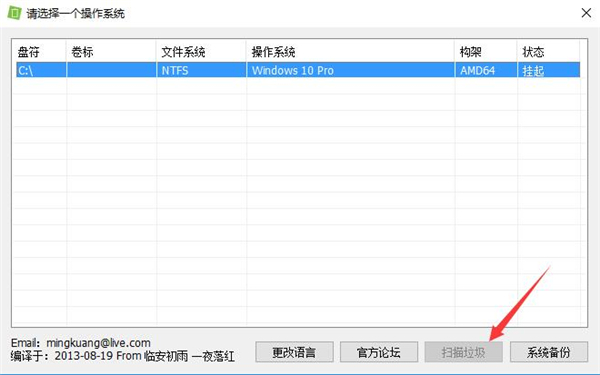The height and width of the screenshot is (375, 600).
Task: Click the NTFS file system cell
Action: [x=201, y=70]
